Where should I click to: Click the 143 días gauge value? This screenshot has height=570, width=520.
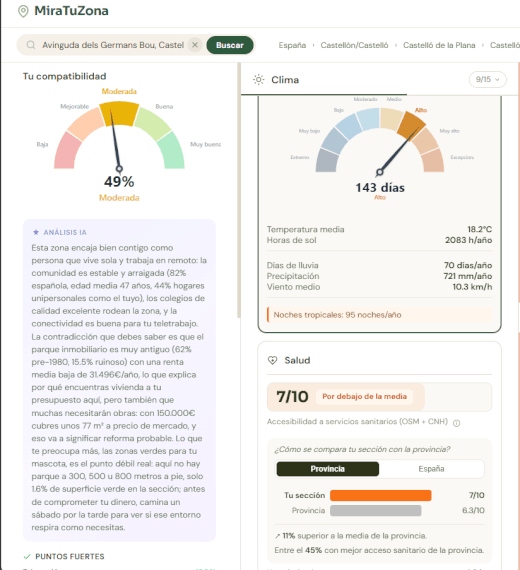[380, 188]
